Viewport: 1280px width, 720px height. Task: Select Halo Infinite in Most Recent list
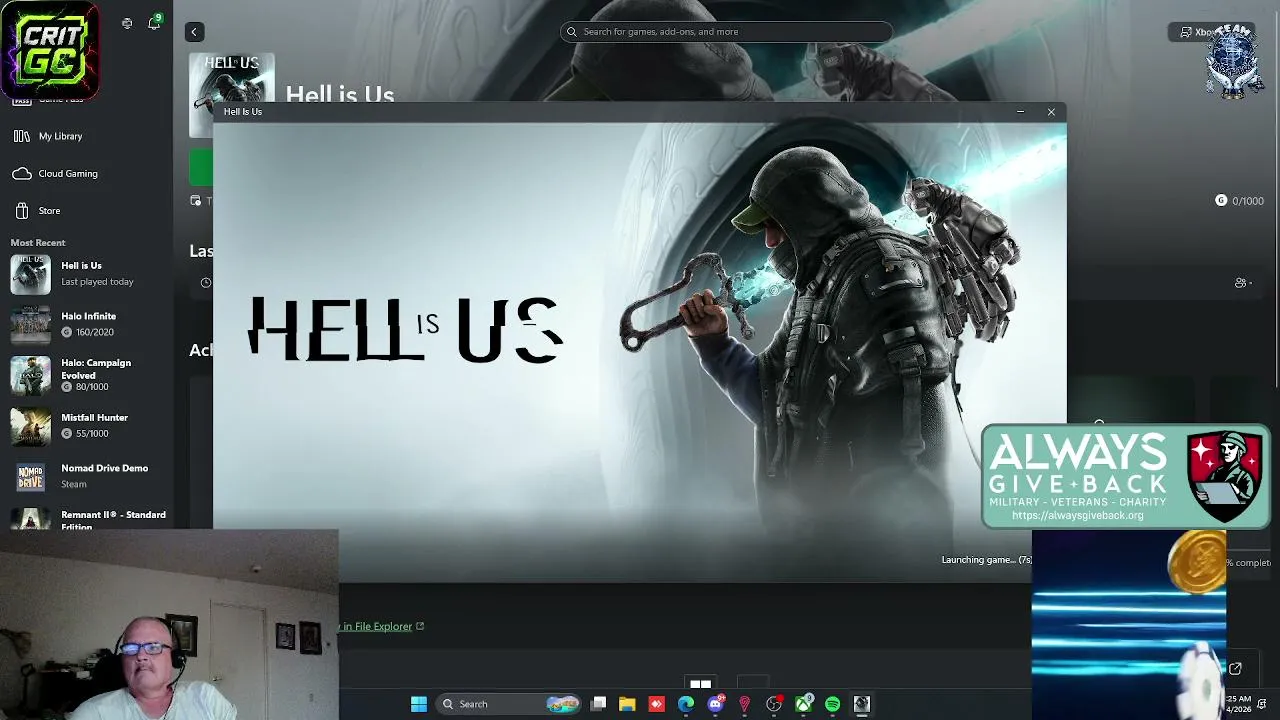pyautogui.click(x=87, y=324)
